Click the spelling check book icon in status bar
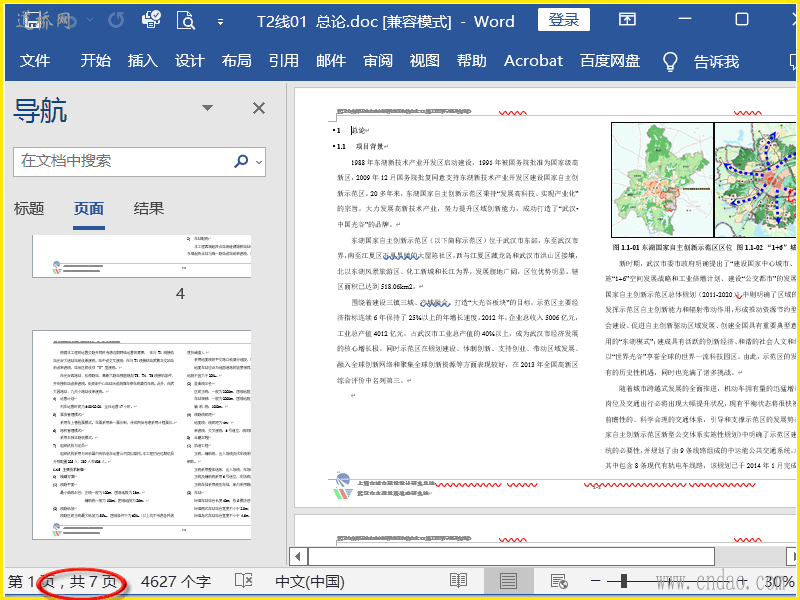Screen dimensions: 800x600 [x=243, y=581]
